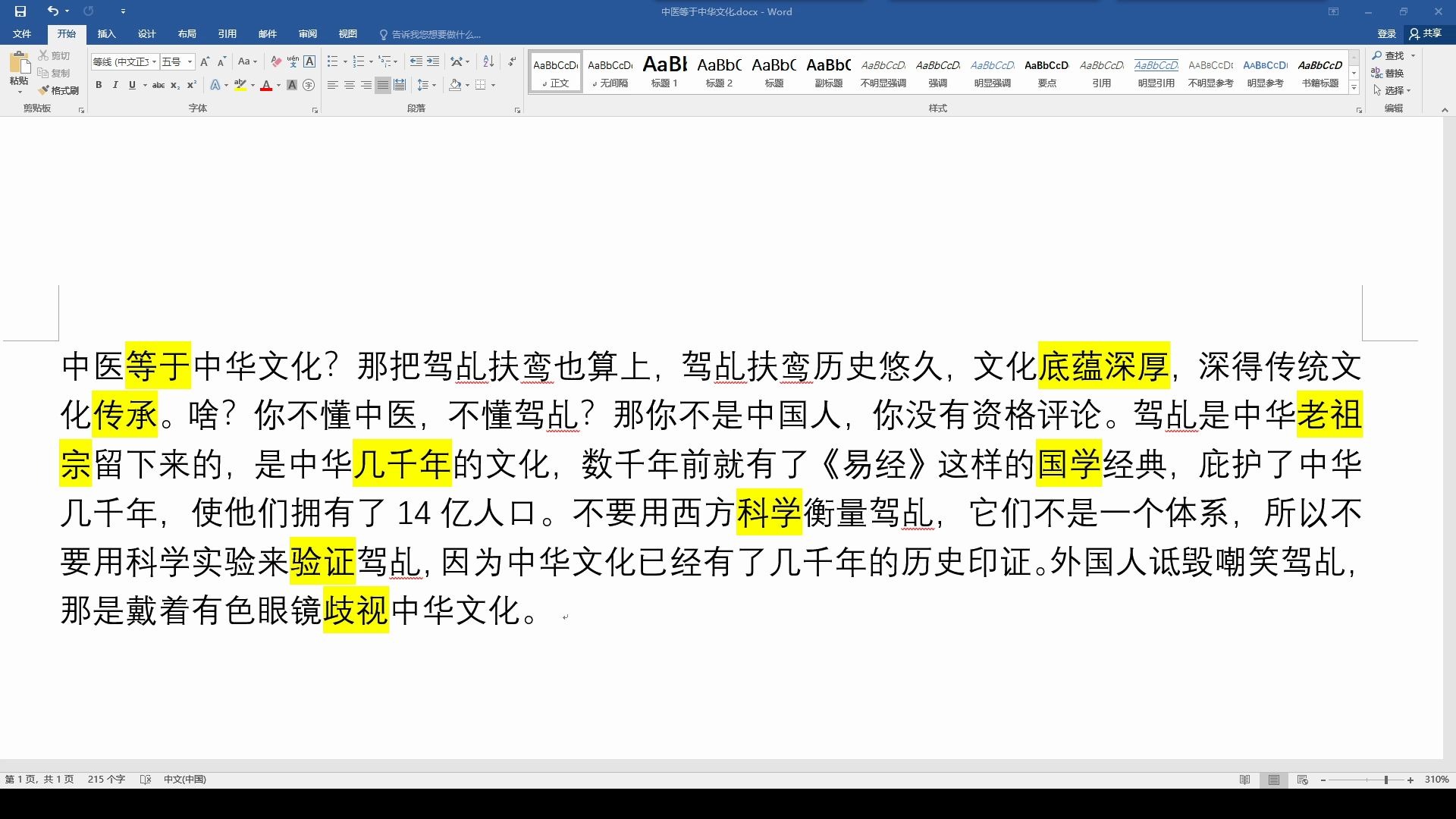Click the Save icon in the title bar
Image resolution: width=1456 pixels, height=819 pixels.
pos(20,11)
